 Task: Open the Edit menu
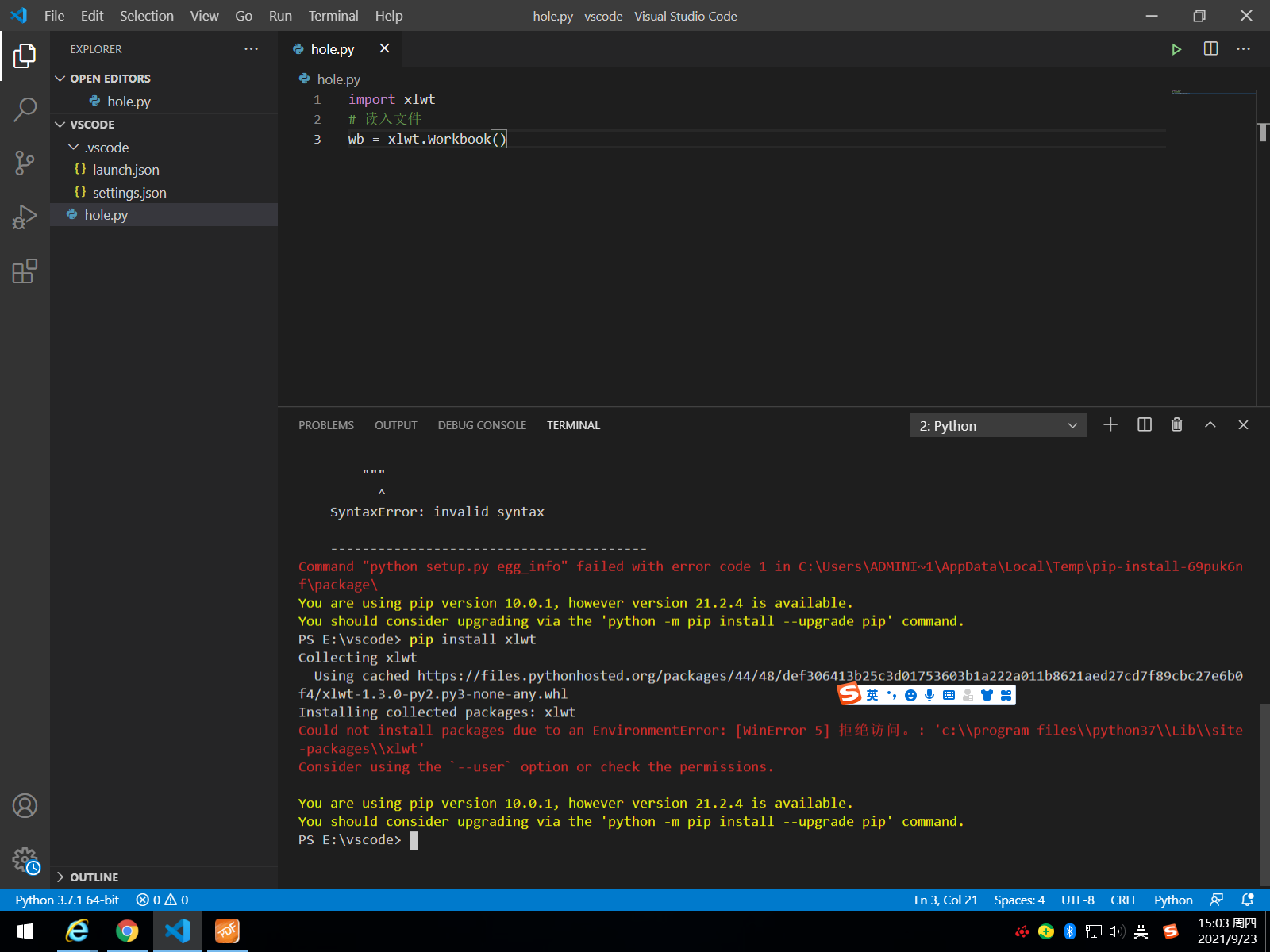(92, 16)
